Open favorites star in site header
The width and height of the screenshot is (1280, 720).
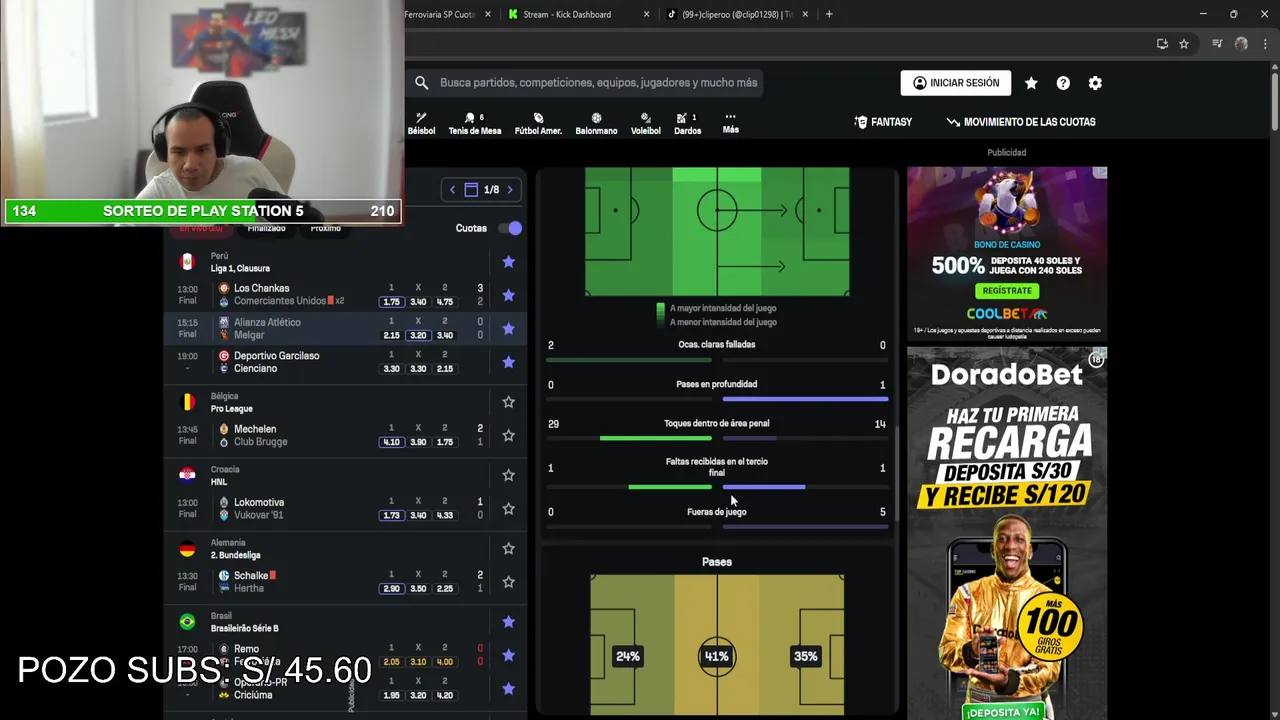(1031, 83)
